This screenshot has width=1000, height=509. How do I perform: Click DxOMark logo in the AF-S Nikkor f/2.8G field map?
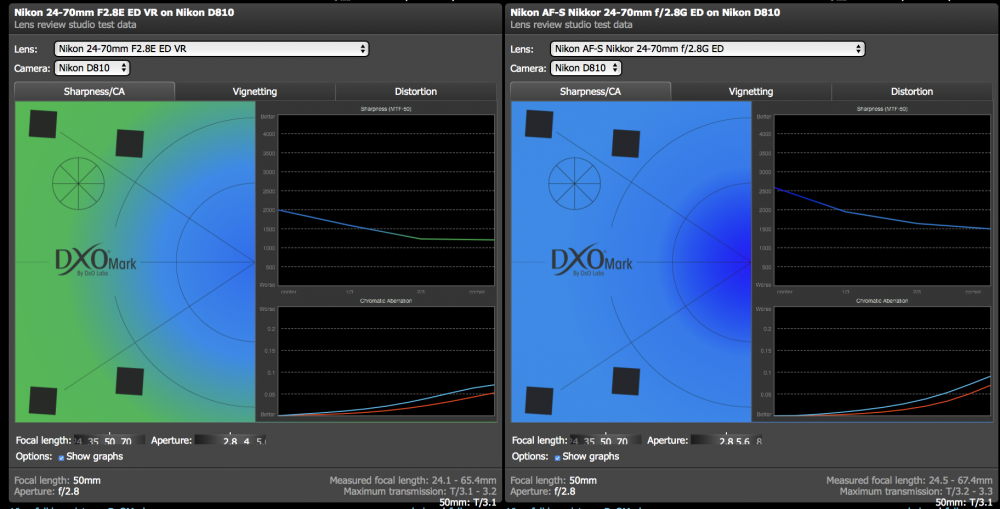click(592, 260)
